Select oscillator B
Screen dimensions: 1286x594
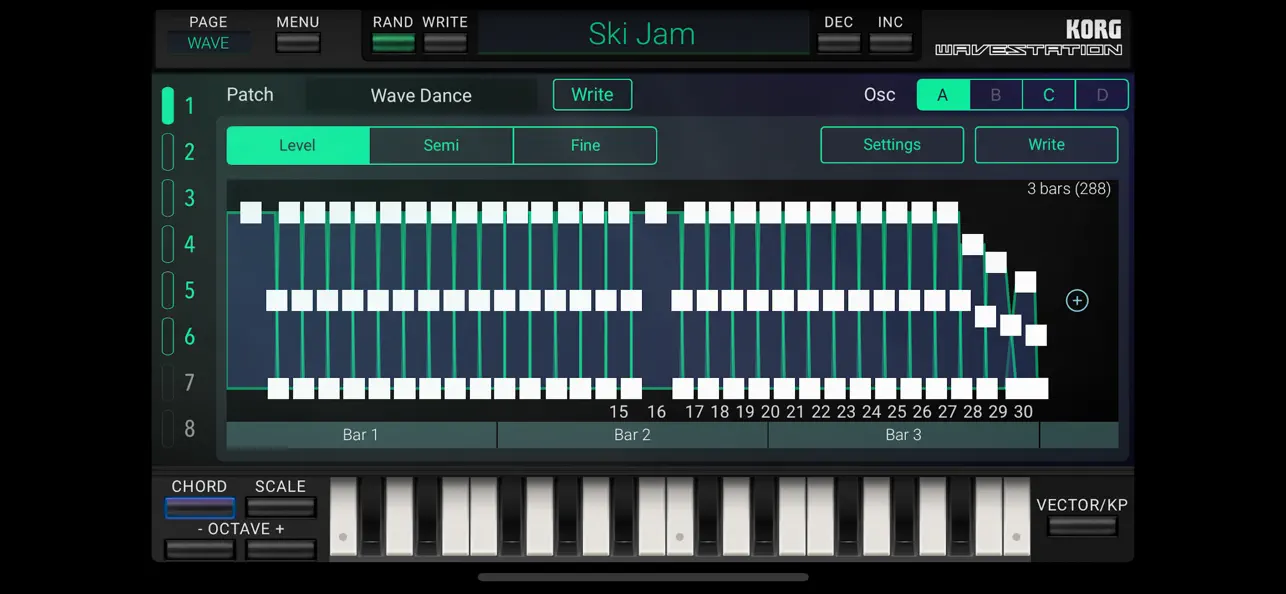click(x=996, y=95)
